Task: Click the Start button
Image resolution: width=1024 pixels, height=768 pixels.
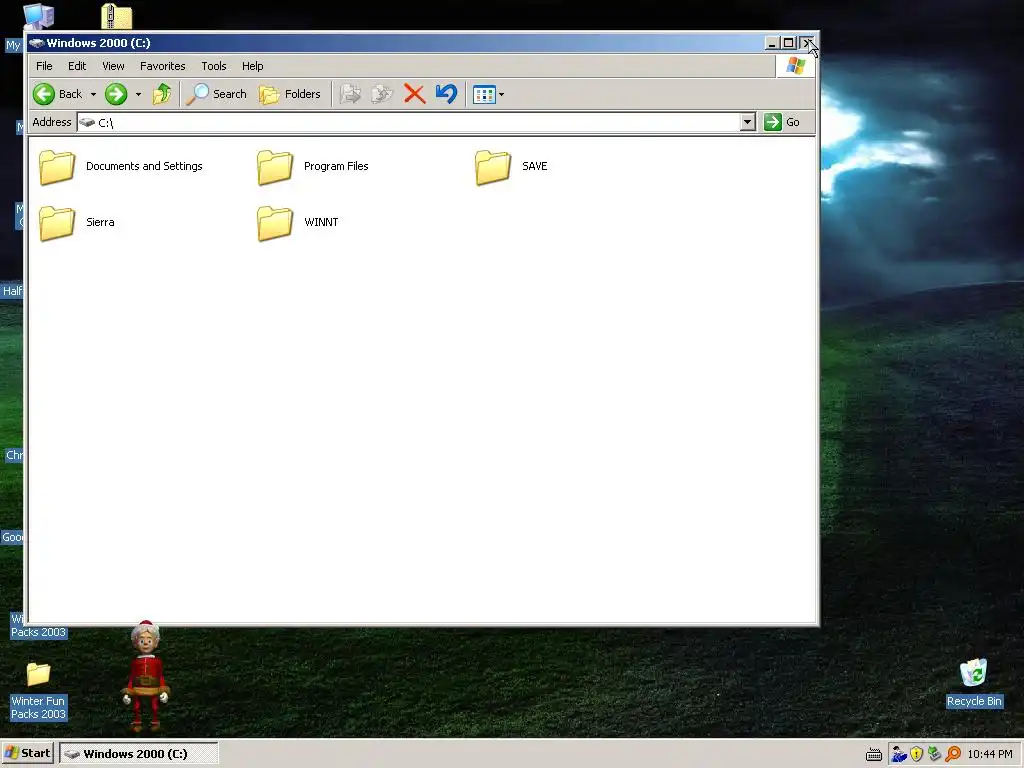Action: point(28,754)
